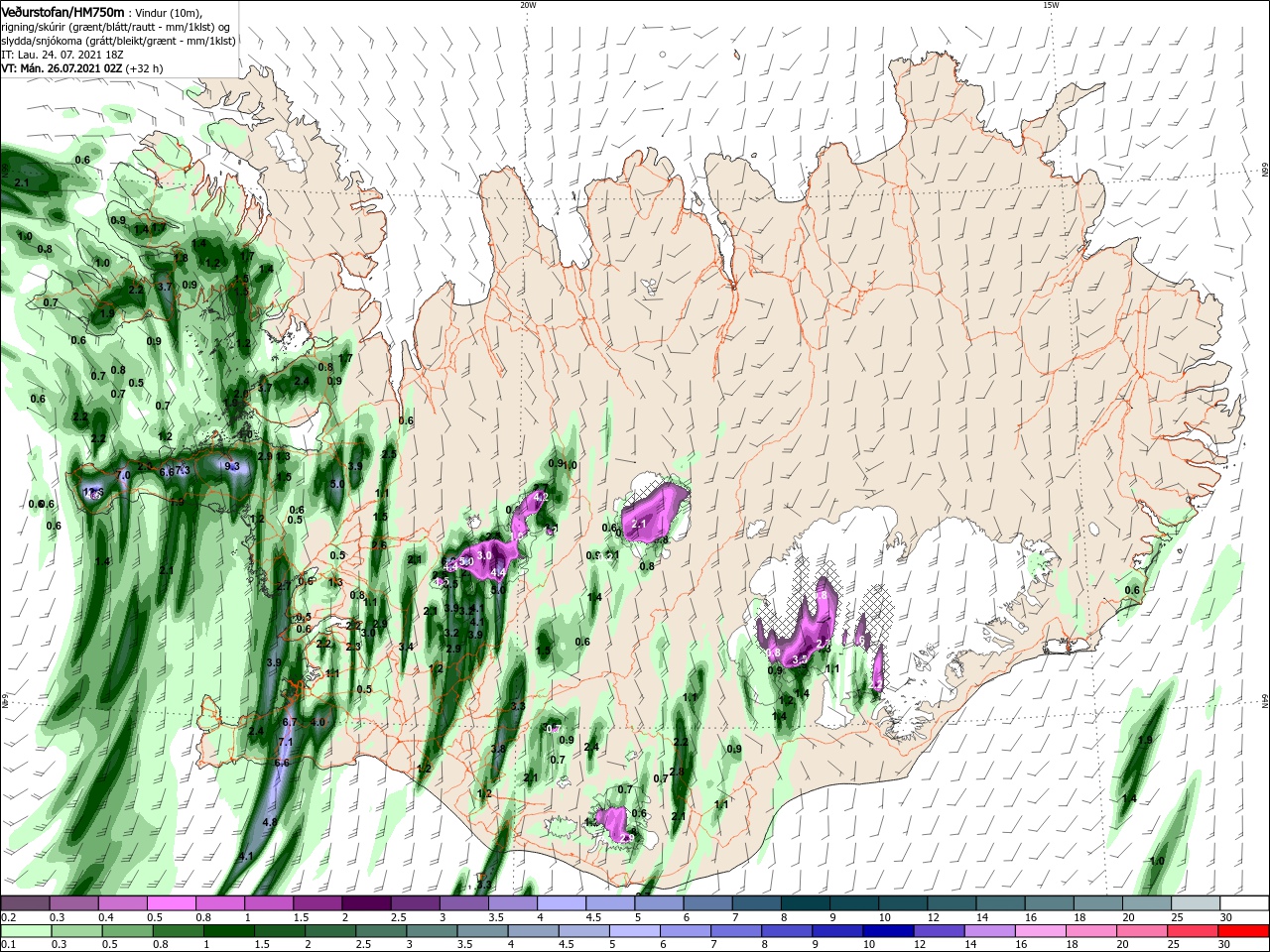Select the bright pink 0.5 swatch in upper legend
Viewport: 1270px width, 952px height.
click(171, 903)
